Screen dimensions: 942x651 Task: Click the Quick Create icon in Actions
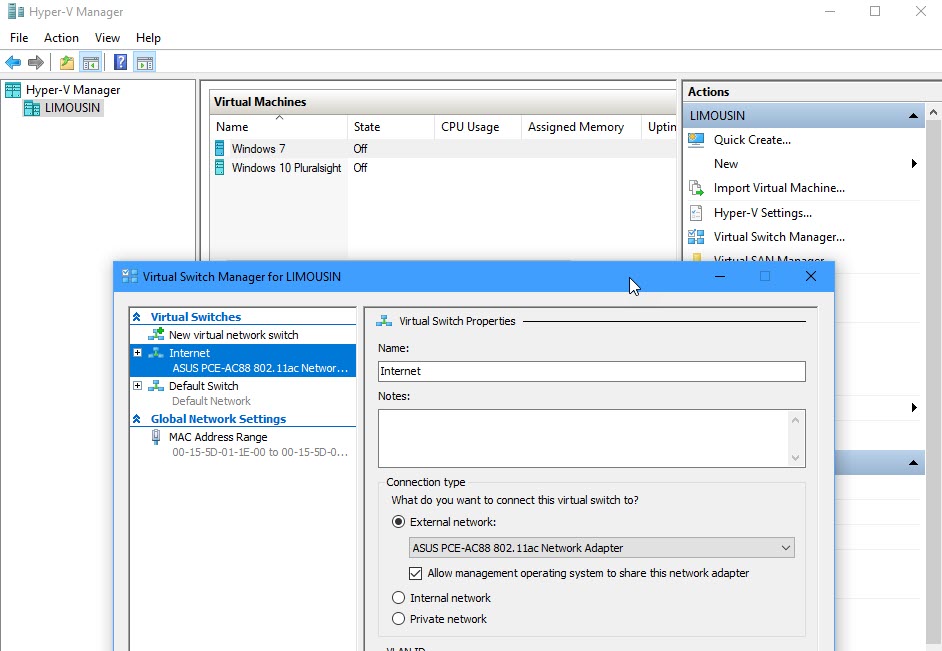pyautogui.click(x=697, y=140)
